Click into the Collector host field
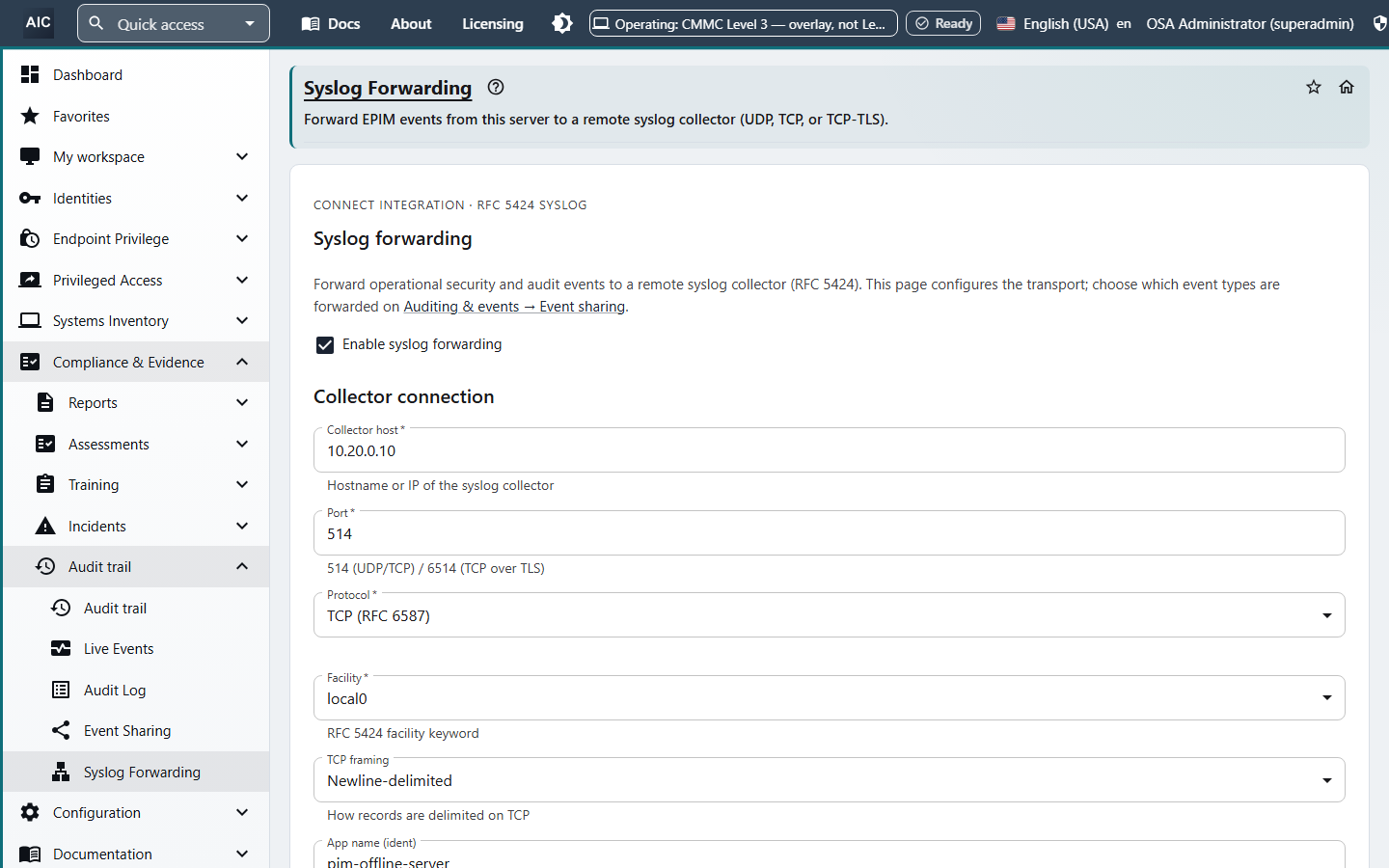The height and width of the screenshot is (868, 1389). [830, 450]
